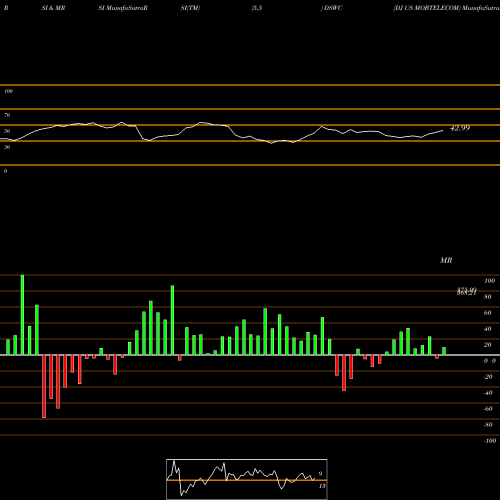Click the 'SI MunafaSutraR' header text
This screenshot has height=500, width=500.
[x=123, y=8]
